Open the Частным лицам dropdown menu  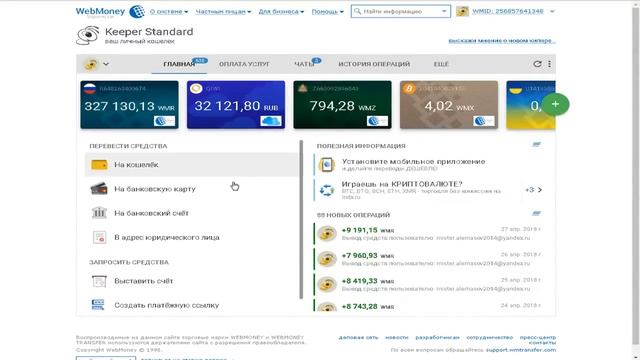coord(223,11)
